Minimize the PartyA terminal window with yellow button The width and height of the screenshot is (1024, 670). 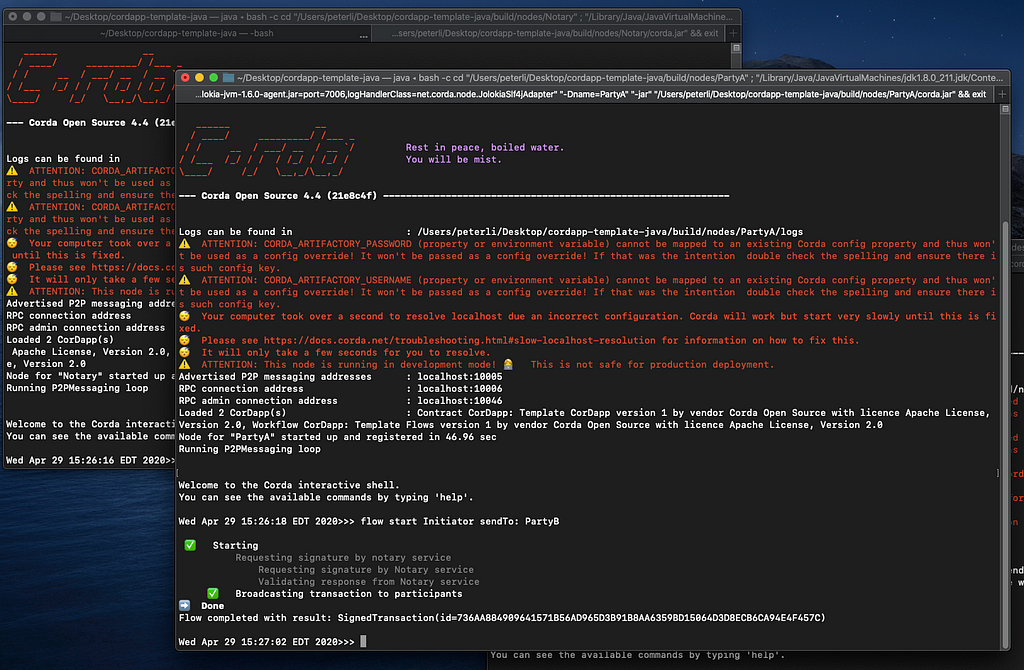click(x=199, y=78)
